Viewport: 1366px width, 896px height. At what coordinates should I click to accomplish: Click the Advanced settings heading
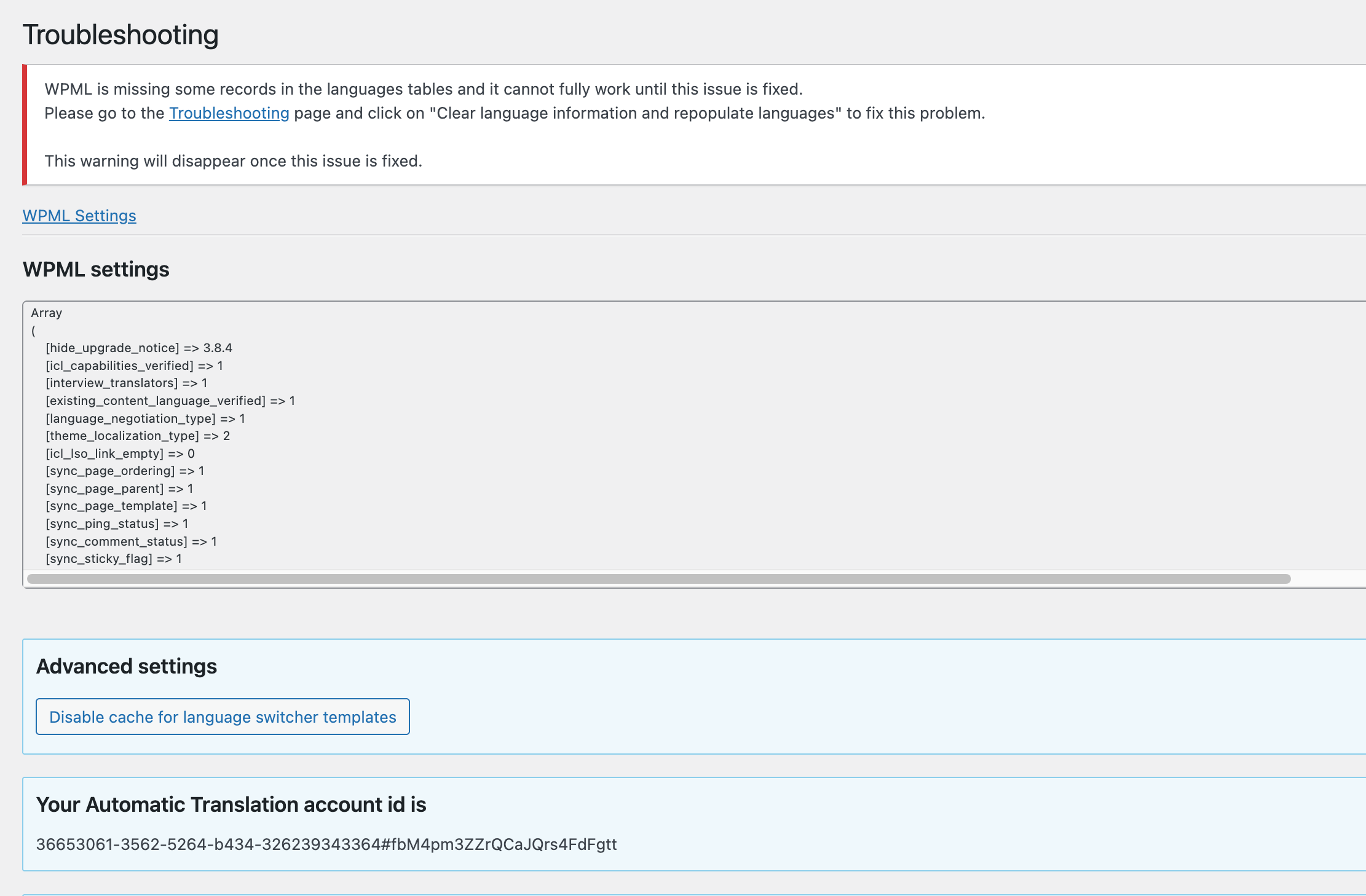[127, 666]
